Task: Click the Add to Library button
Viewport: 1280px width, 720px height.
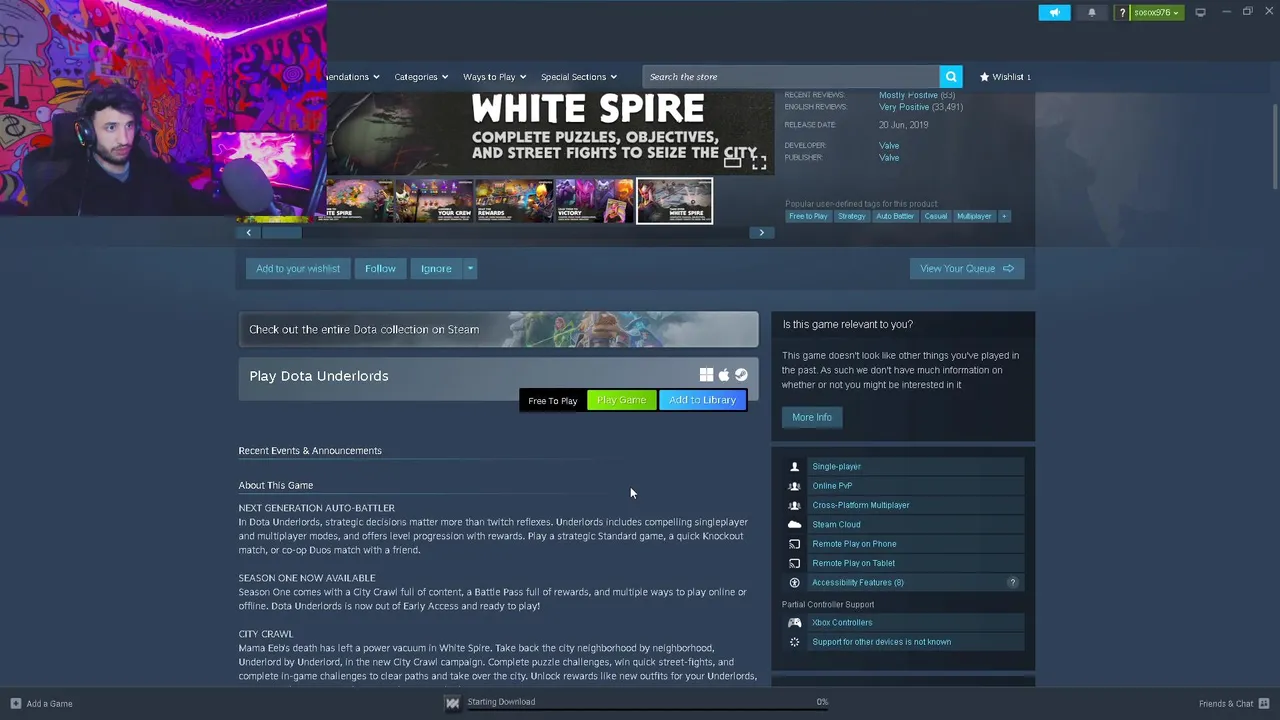Action: 702,400
